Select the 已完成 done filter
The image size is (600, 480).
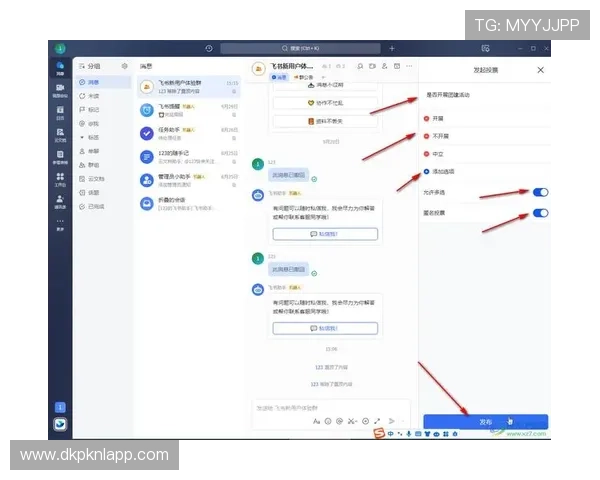coord(103,206)
